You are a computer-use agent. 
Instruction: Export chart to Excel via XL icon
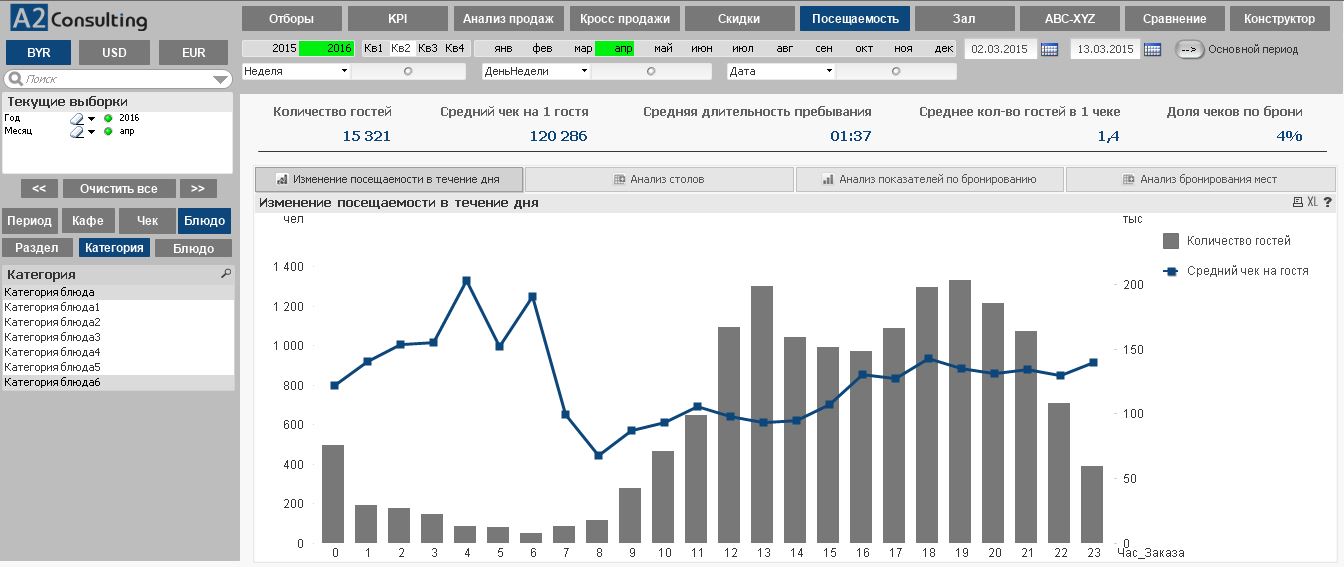click(1312, 202)
